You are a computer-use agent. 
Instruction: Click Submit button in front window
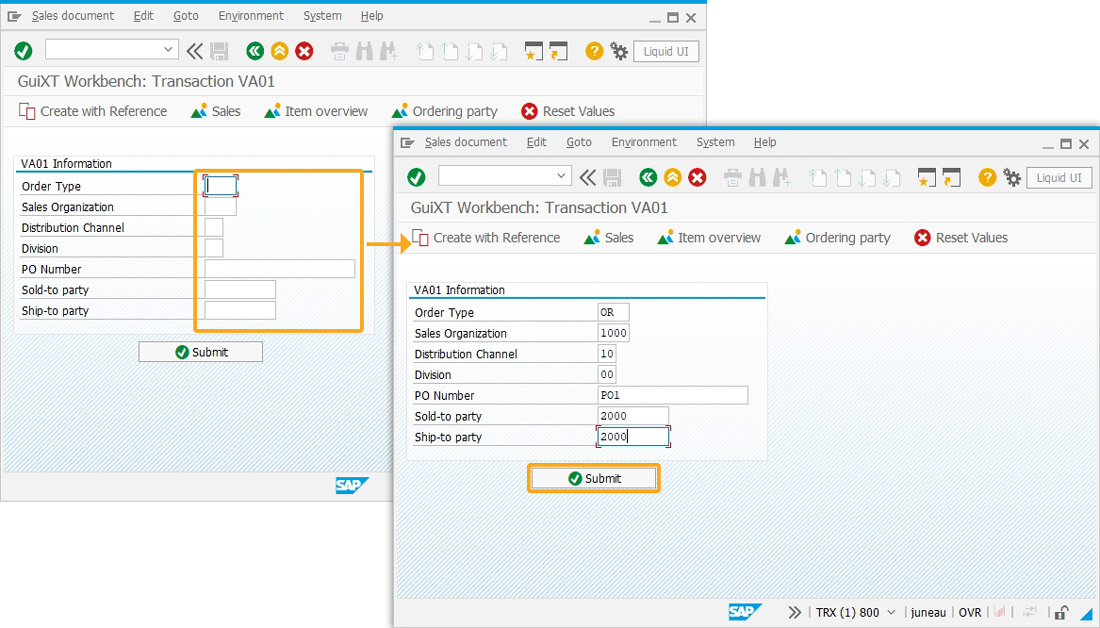click(x=593, y=479)
